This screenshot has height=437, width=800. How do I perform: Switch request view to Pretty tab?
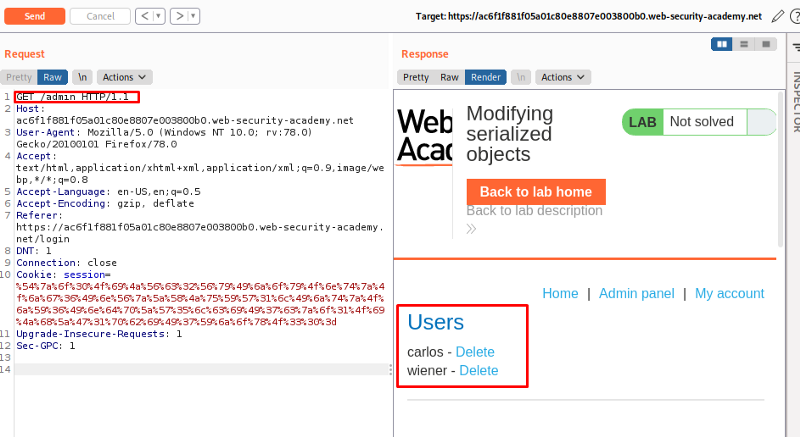click(x=18, y=77)
